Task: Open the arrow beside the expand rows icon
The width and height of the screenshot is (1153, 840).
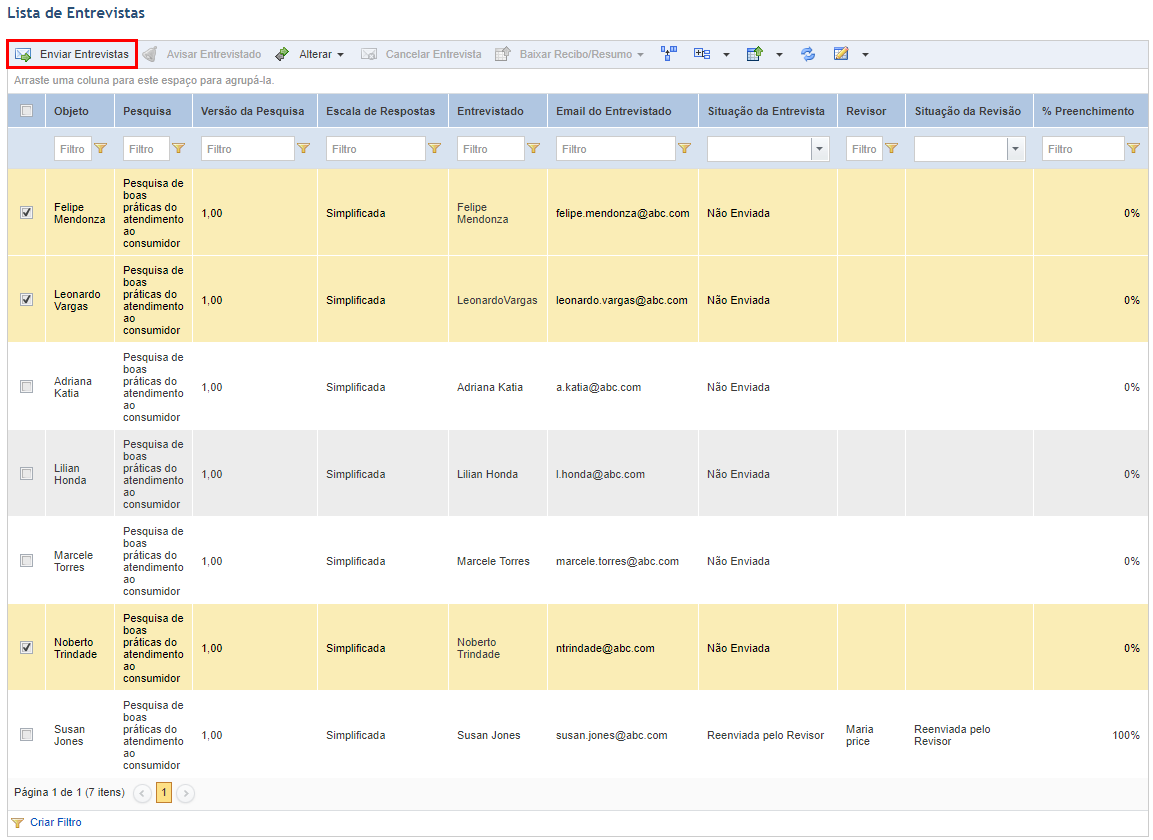Action: (727, 54)
